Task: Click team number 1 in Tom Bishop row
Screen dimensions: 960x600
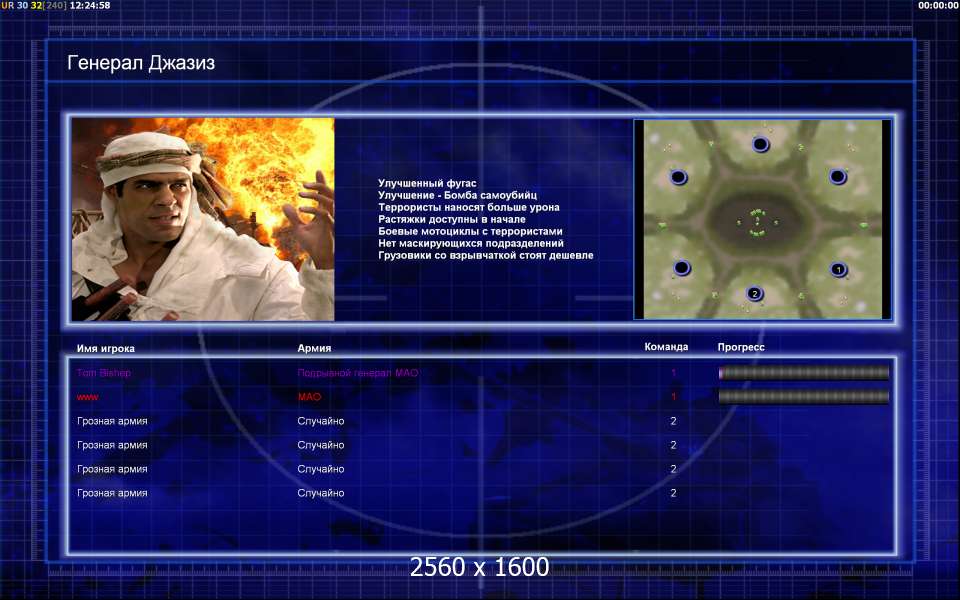Action: click(673, 372)
